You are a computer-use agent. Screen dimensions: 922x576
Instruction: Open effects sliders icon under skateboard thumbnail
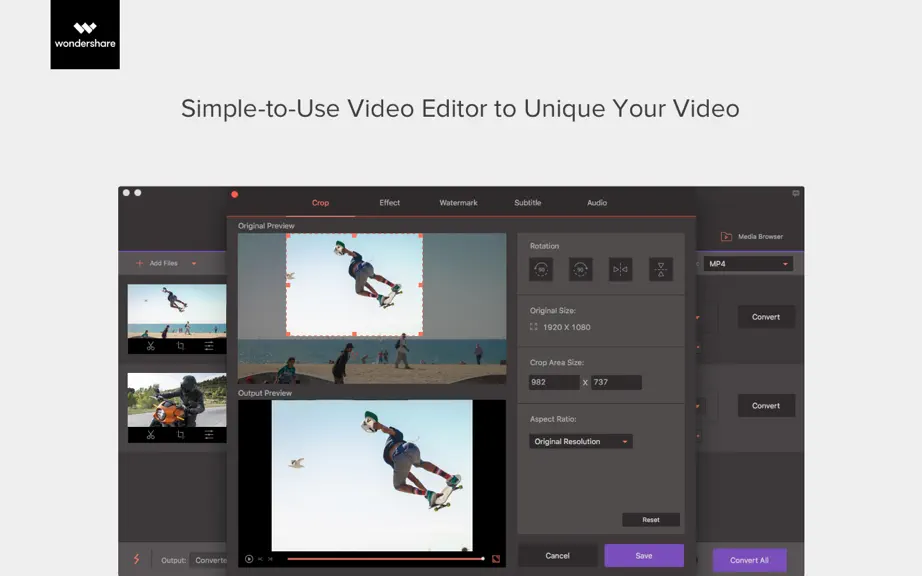[209, 346]
